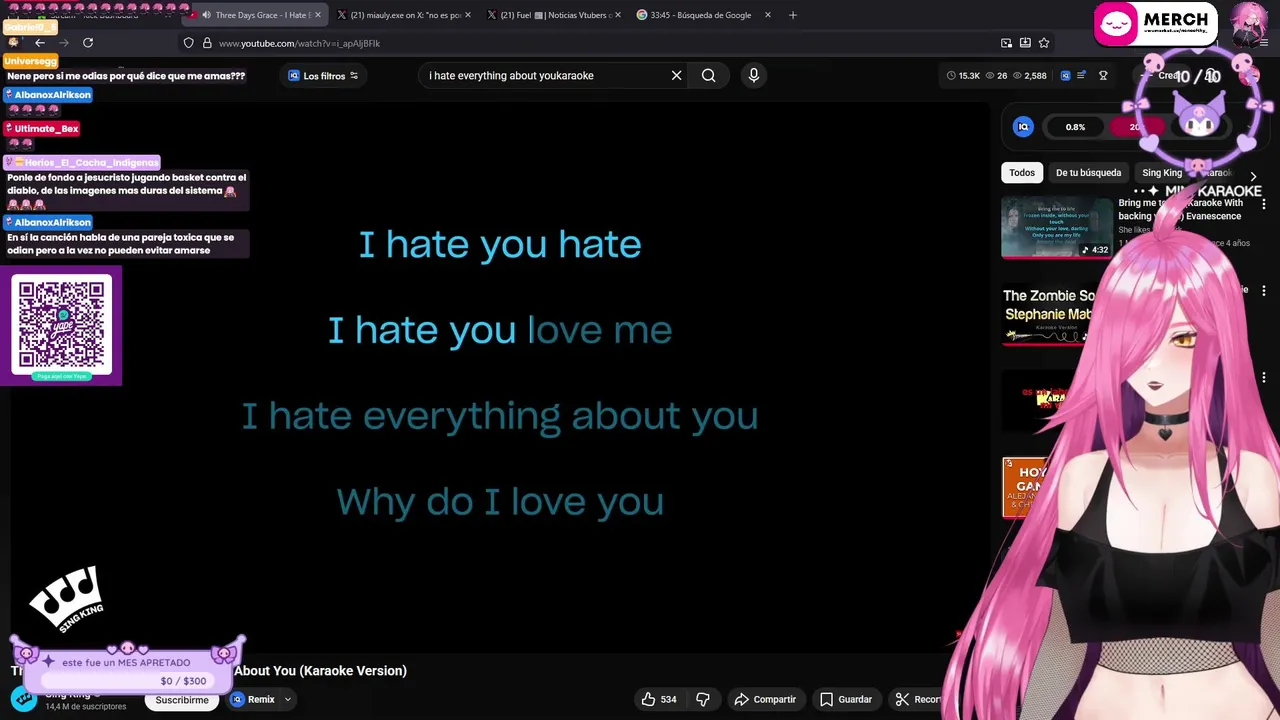Click the IQ icon in stats bar
1280x720 pixels.
pos(1065,76)
